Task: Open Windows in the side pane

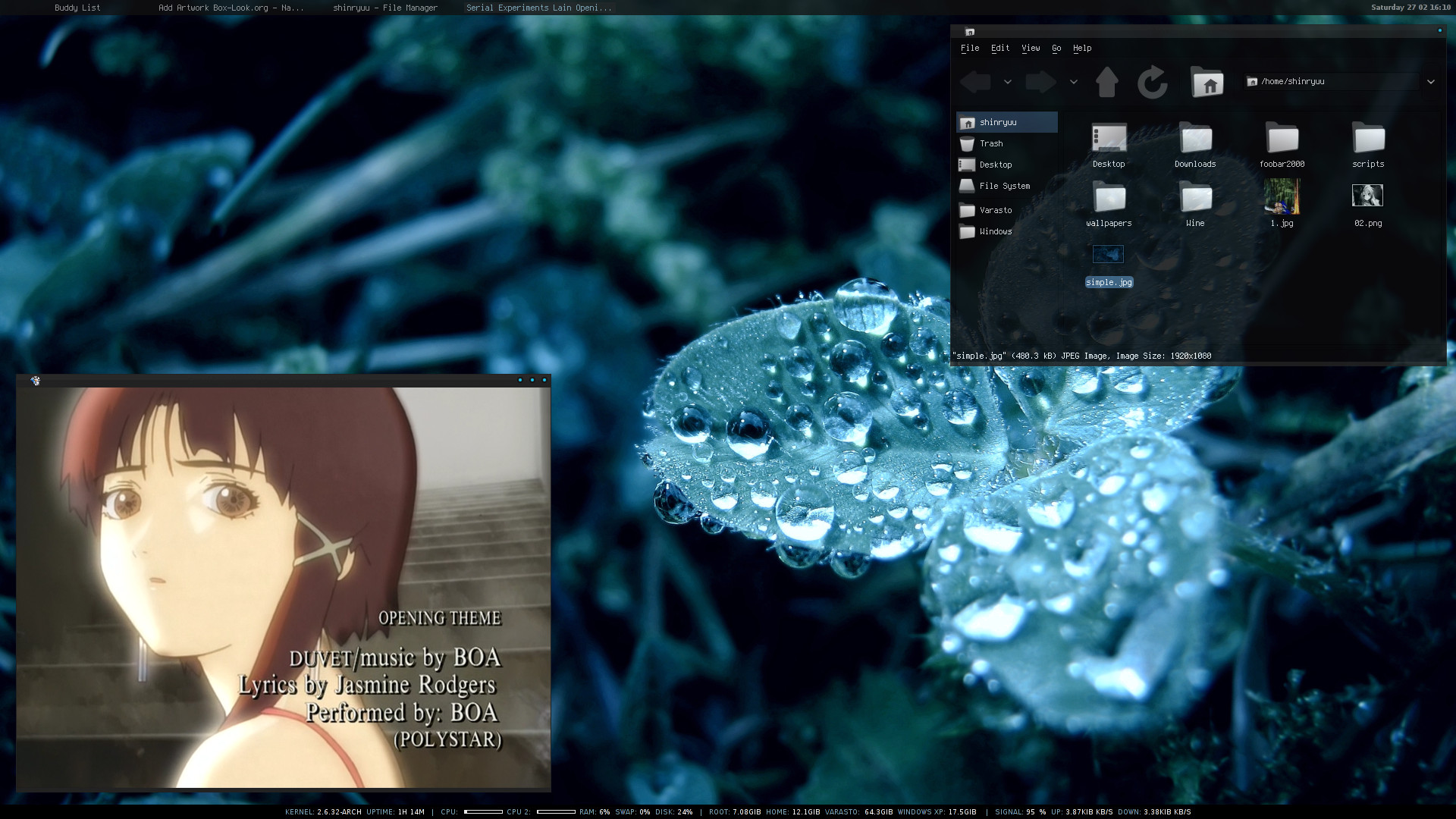Action: tap(1007, 231)
